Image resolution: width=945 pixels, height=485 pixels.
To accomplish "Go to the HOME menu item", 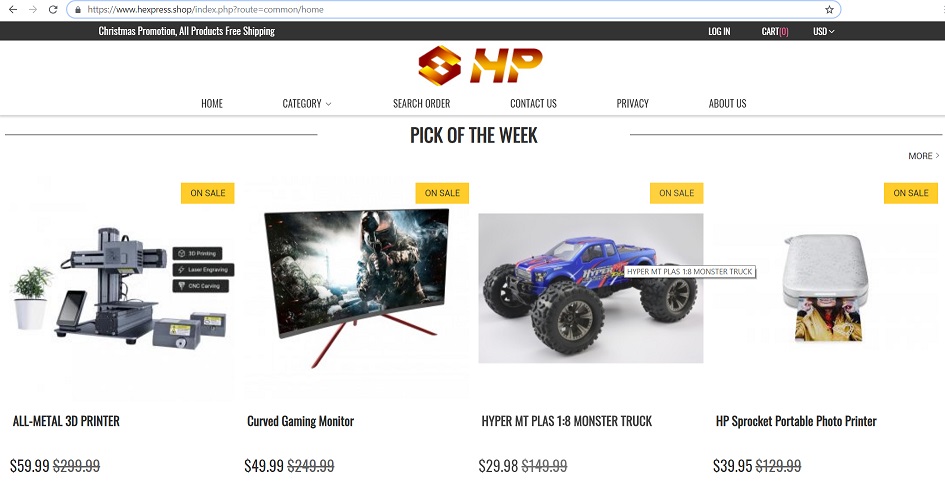I will (x=212, y=104).
